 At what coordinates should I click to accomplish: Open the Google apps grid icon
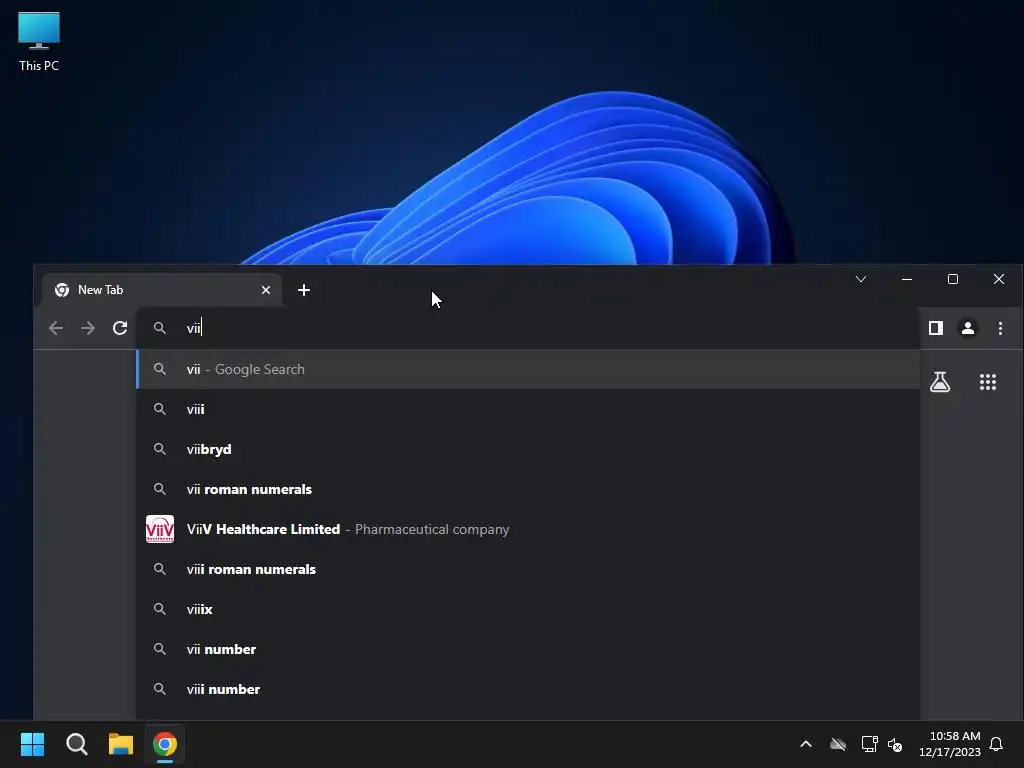(x=988, y=382)
